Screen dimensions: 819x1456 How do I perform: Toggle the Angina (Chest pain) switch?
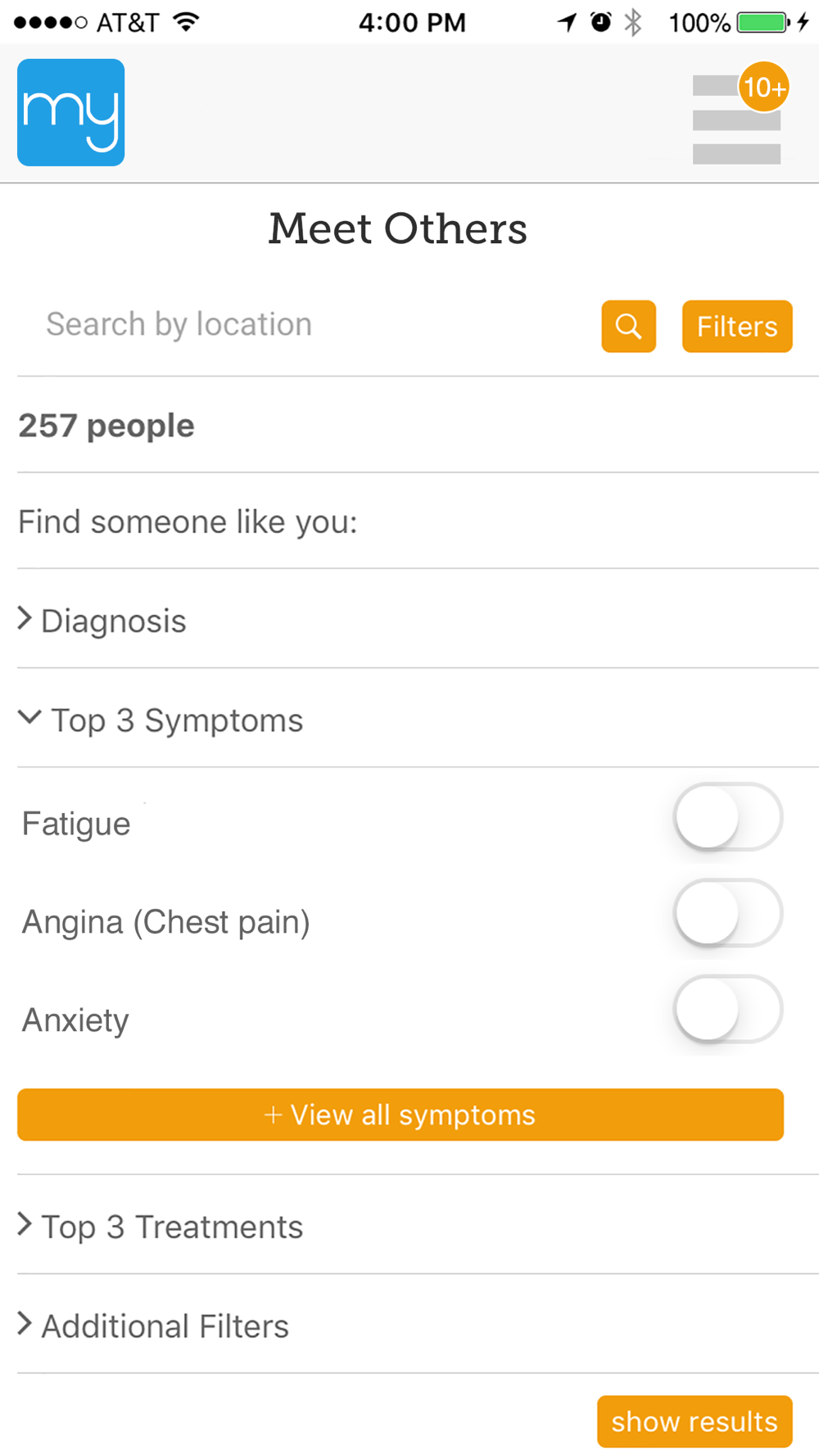tap(728, 913)
